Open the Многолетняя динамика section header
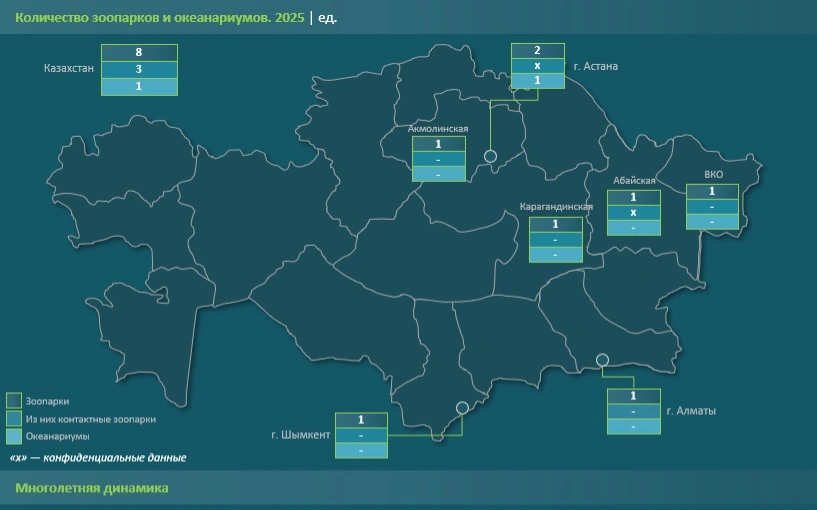Screen dimensions: 817x510 pyautogui.click(x=92, y=488)
